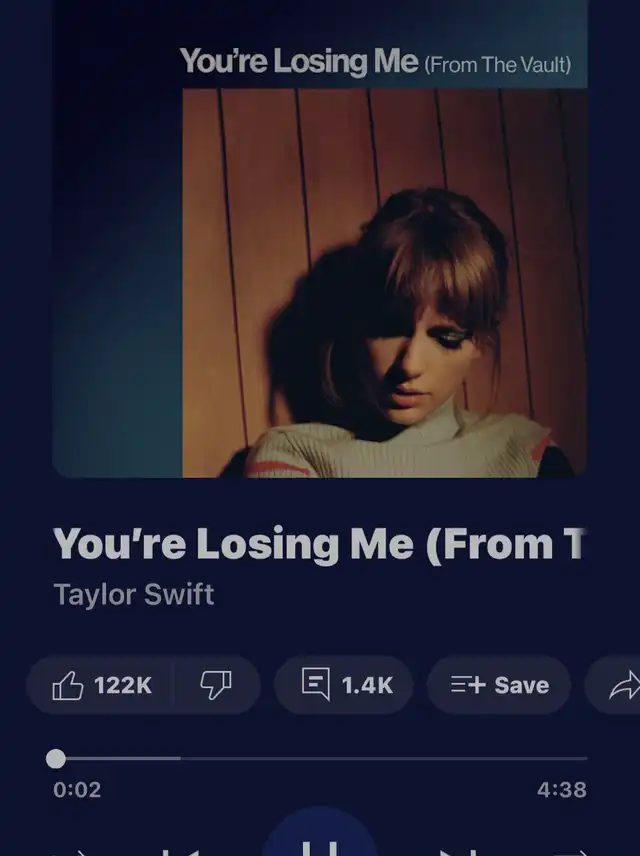
Task: Dislike the song with thumbs down
Action: [x=216, y=685]
